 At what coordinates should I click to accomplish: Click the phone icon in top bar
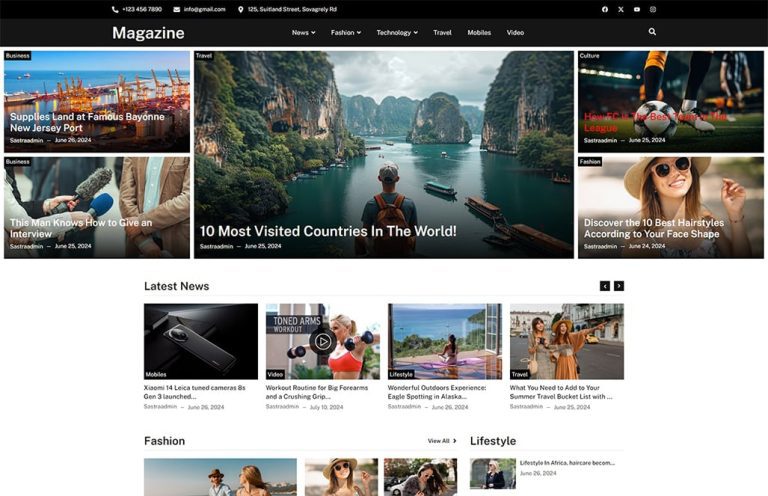click(x=115, y=9)
